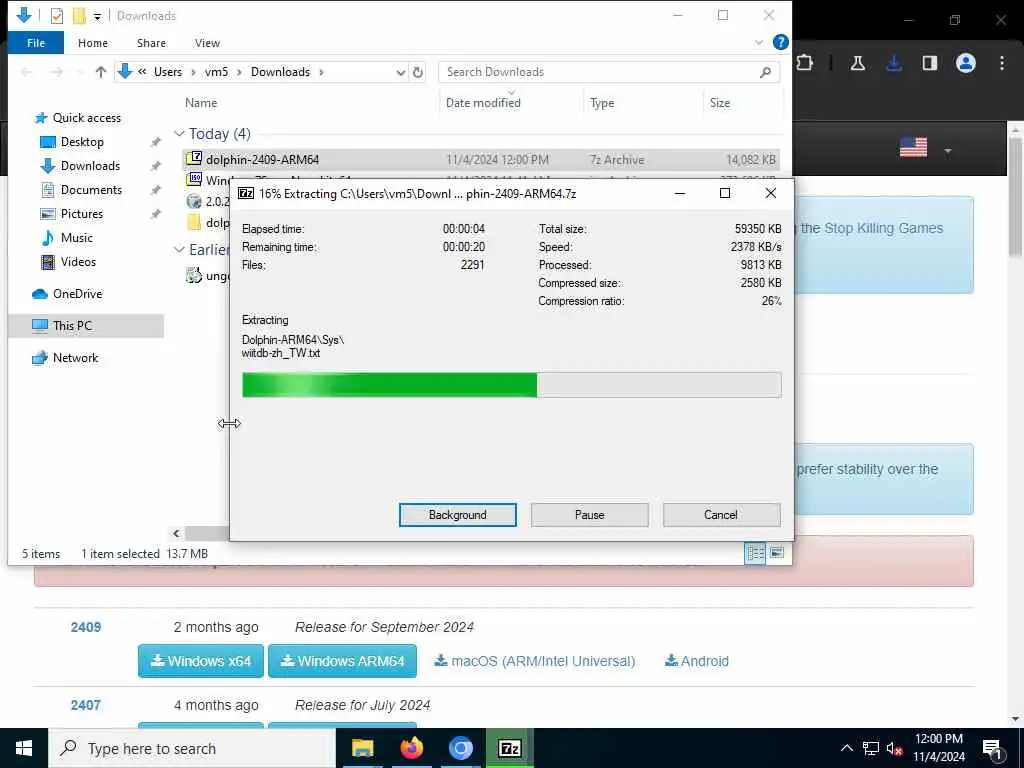Image resolution: width=1024 pixels, height=768 pixels.
Task: Open Downloads in navigation pane
Action: click(90, 166)
